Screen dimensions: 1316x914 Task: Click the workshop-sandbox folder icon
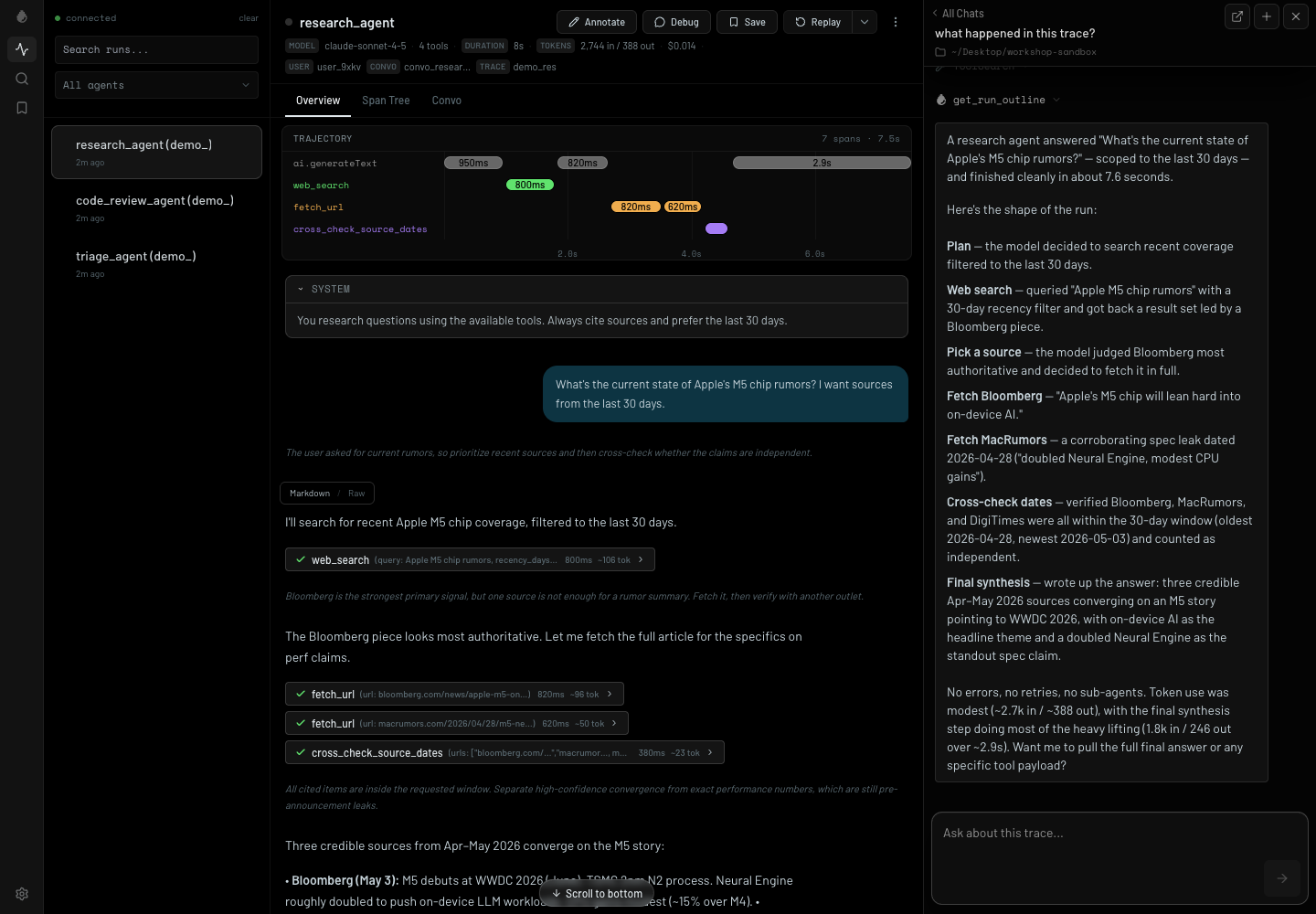coord(940,52)
